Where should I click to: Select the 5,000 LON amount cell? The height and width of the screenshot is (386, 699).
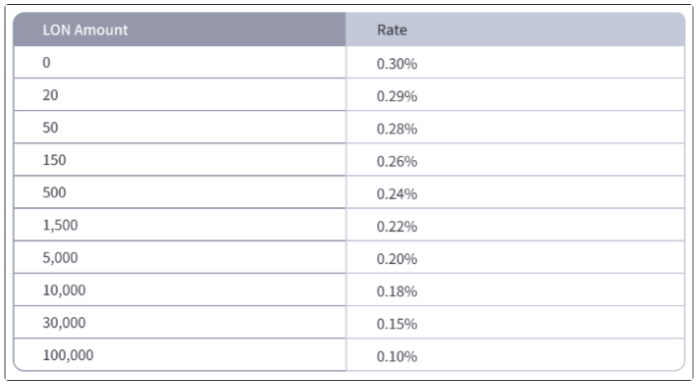tap(180, 258)
